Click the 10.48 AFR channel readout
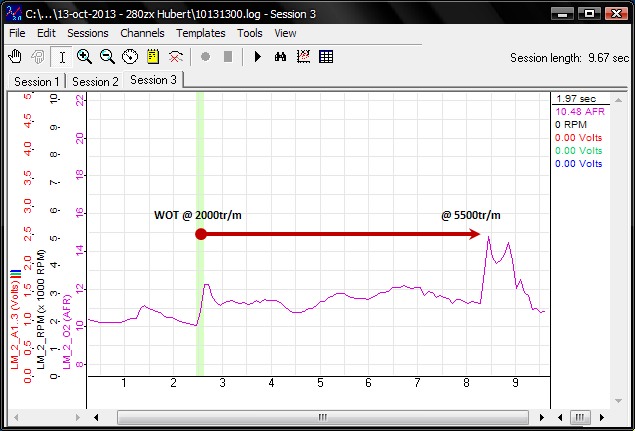The width and height of the screenshot is (635, 431). pos(580,112)
